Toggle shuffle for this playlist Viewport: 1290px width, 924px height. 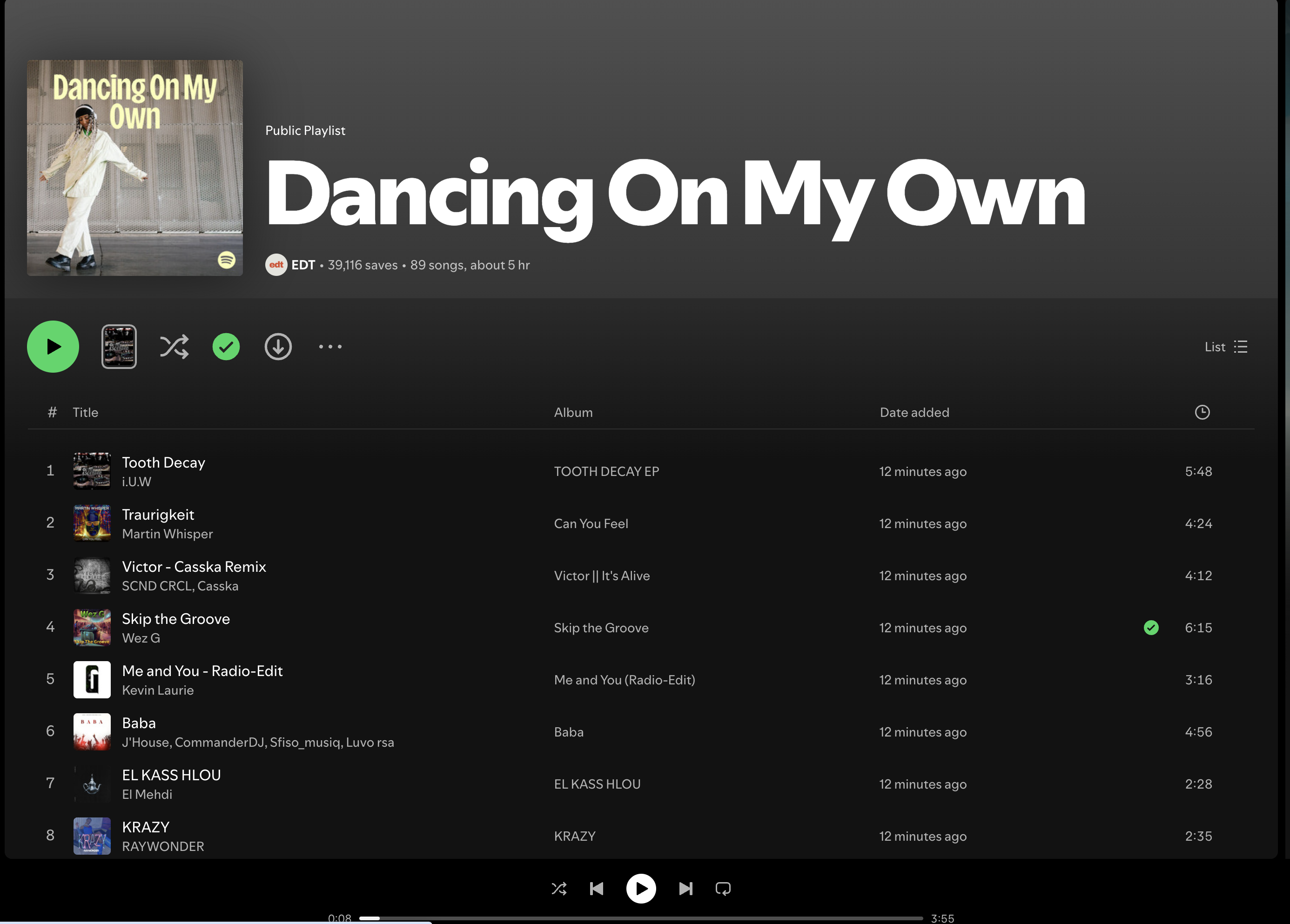pos(174,347)
